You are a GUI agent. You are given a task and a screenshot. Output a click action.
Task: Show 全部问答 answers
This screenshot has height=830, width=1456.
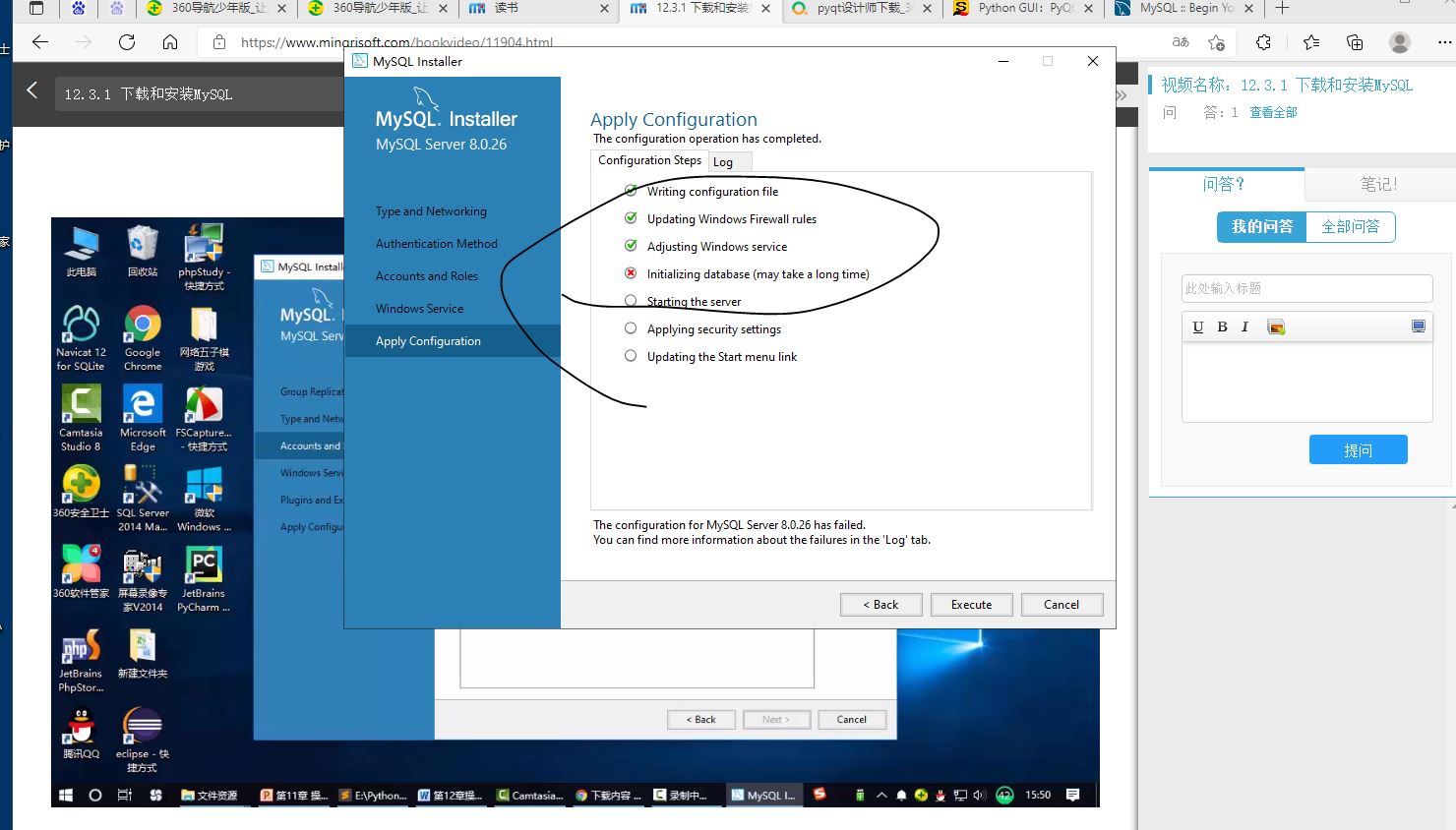click(x=1351, y=227)
